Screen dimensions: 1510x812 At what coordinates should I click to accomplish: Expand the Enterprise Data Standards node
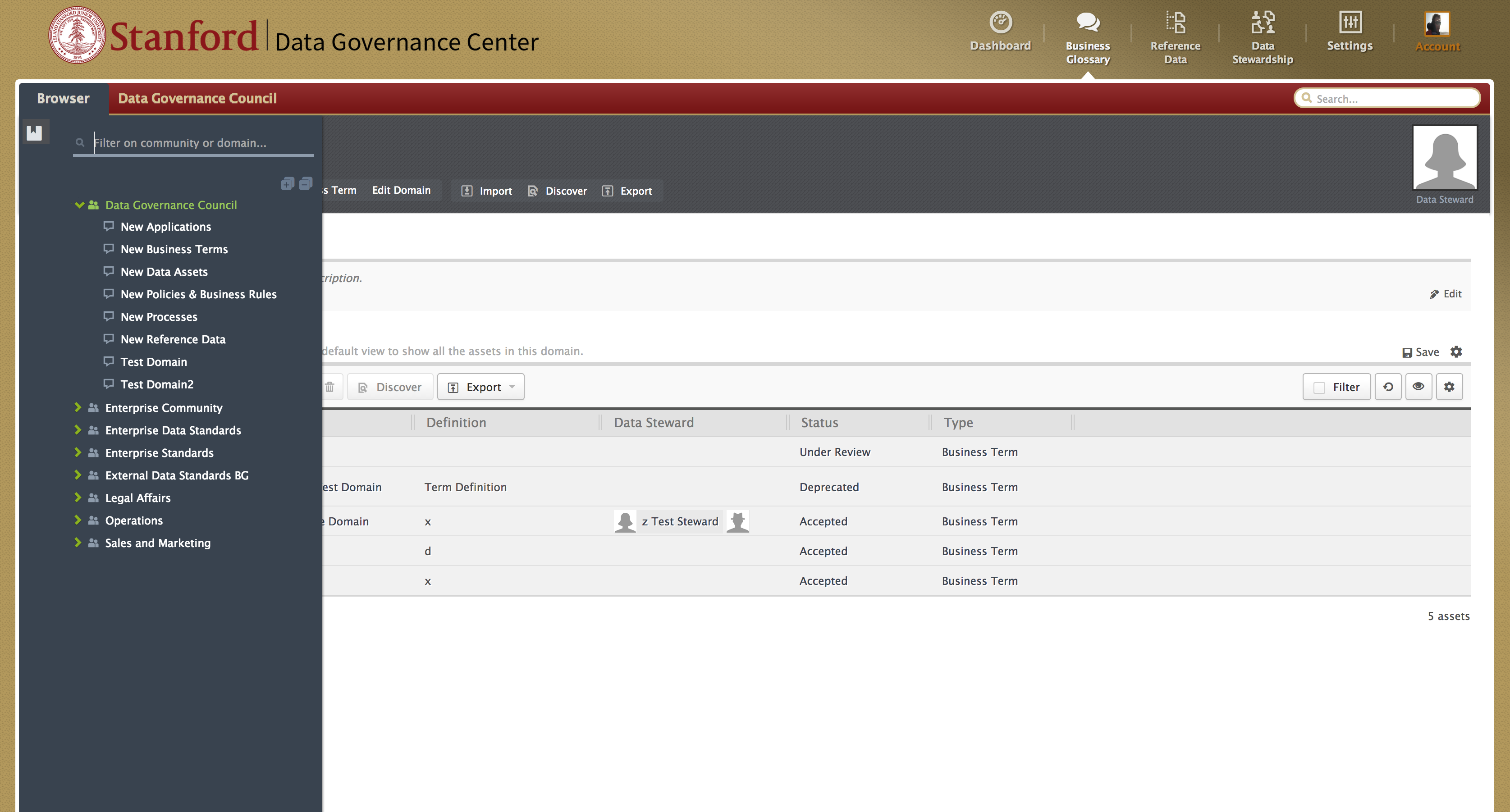click(78, 429)
